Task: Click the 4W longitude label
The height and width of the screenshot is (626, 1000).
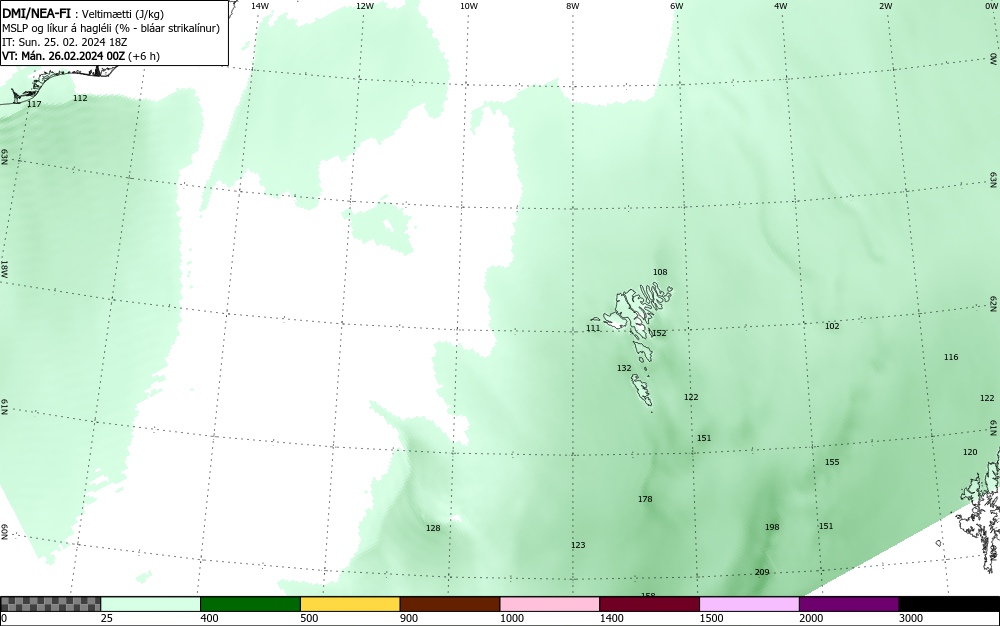Action: click(x=781, y=6)
